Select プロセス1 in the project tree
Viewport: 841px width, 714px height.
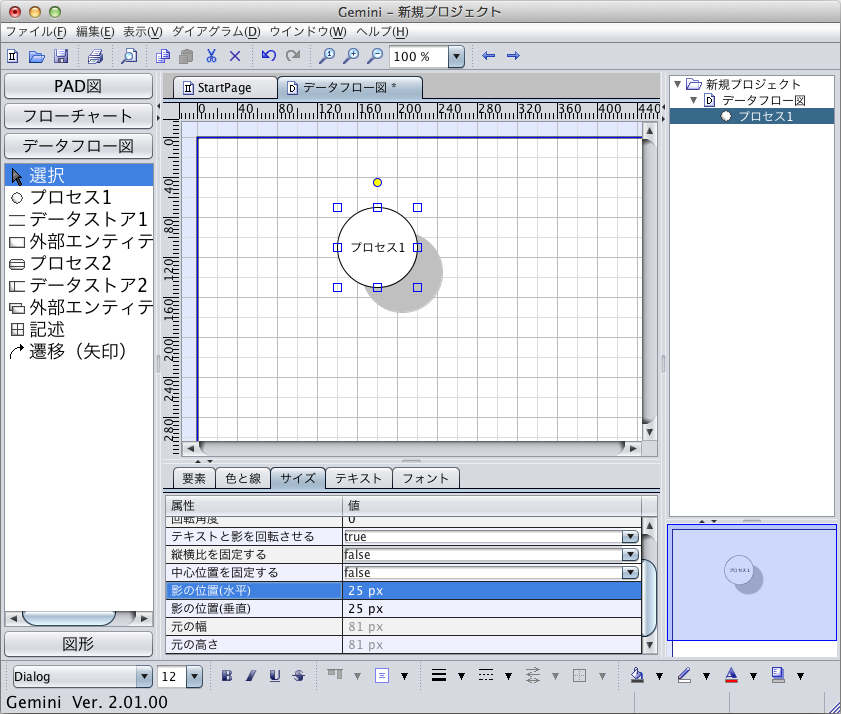pyautogui.click(x=765, y=116)
